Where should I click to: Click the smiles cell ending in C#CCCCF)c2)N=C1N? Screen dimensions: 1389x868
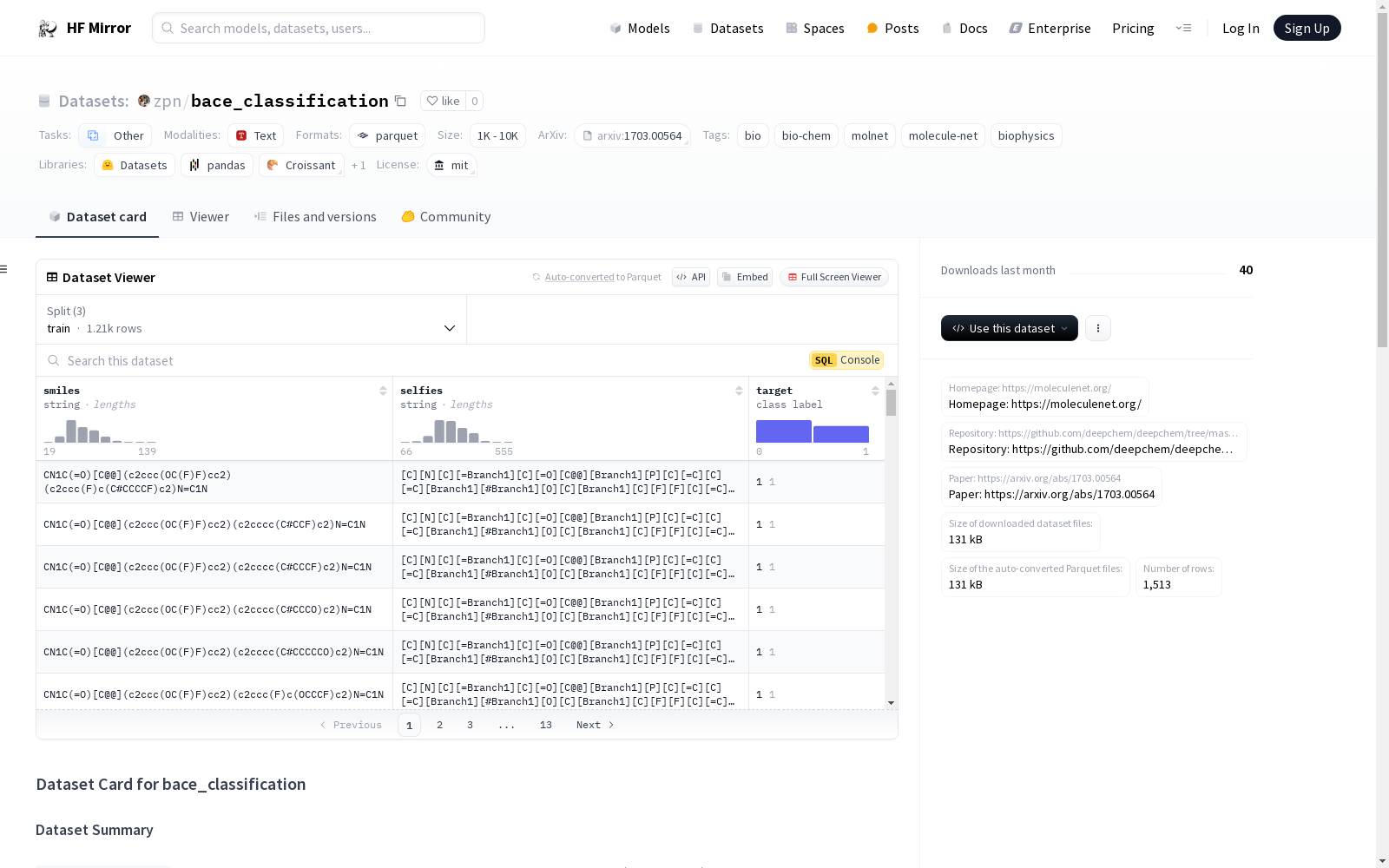(214, 482)
